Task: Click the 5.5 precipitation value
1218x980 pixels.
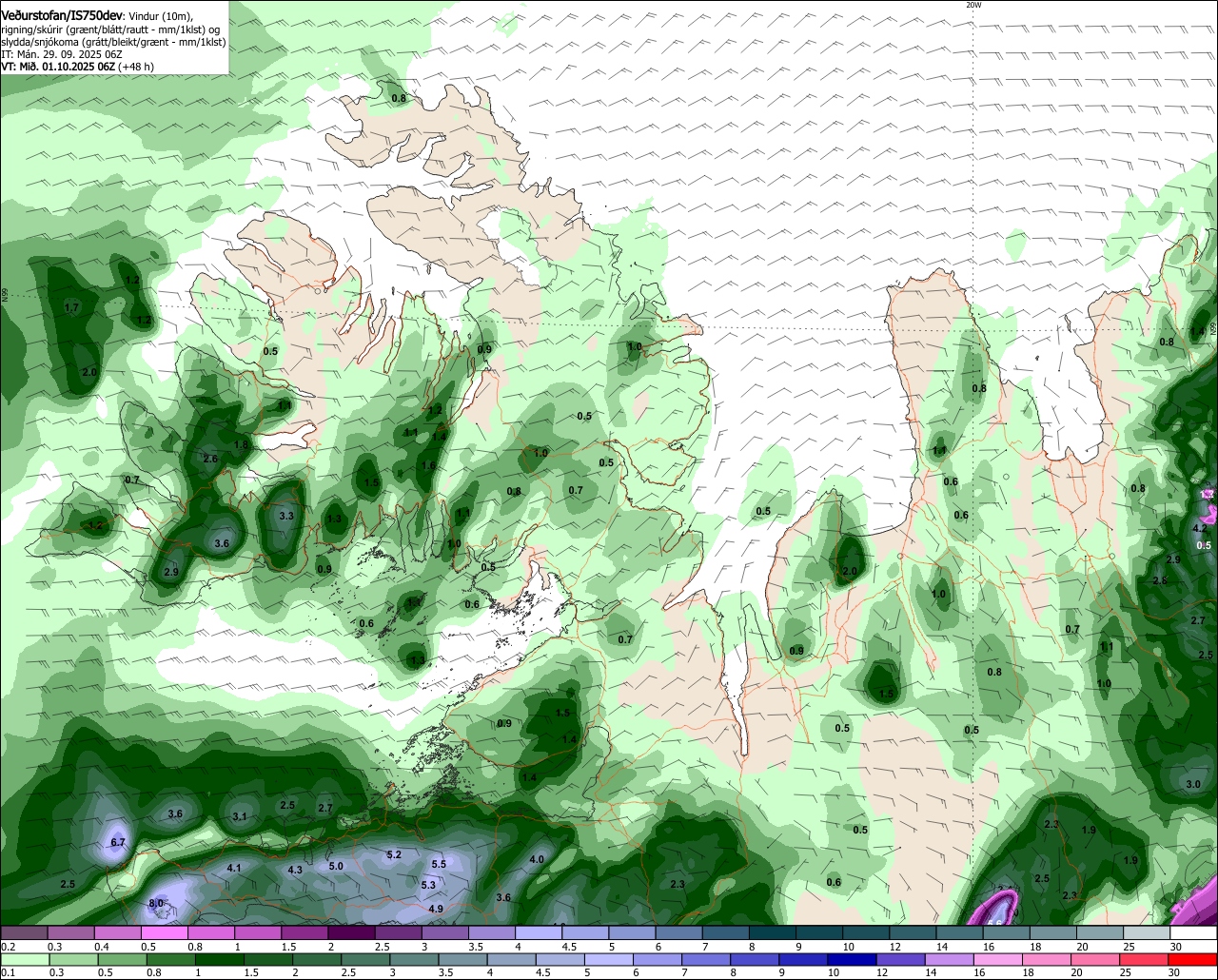Action: [x=439, y=864]
